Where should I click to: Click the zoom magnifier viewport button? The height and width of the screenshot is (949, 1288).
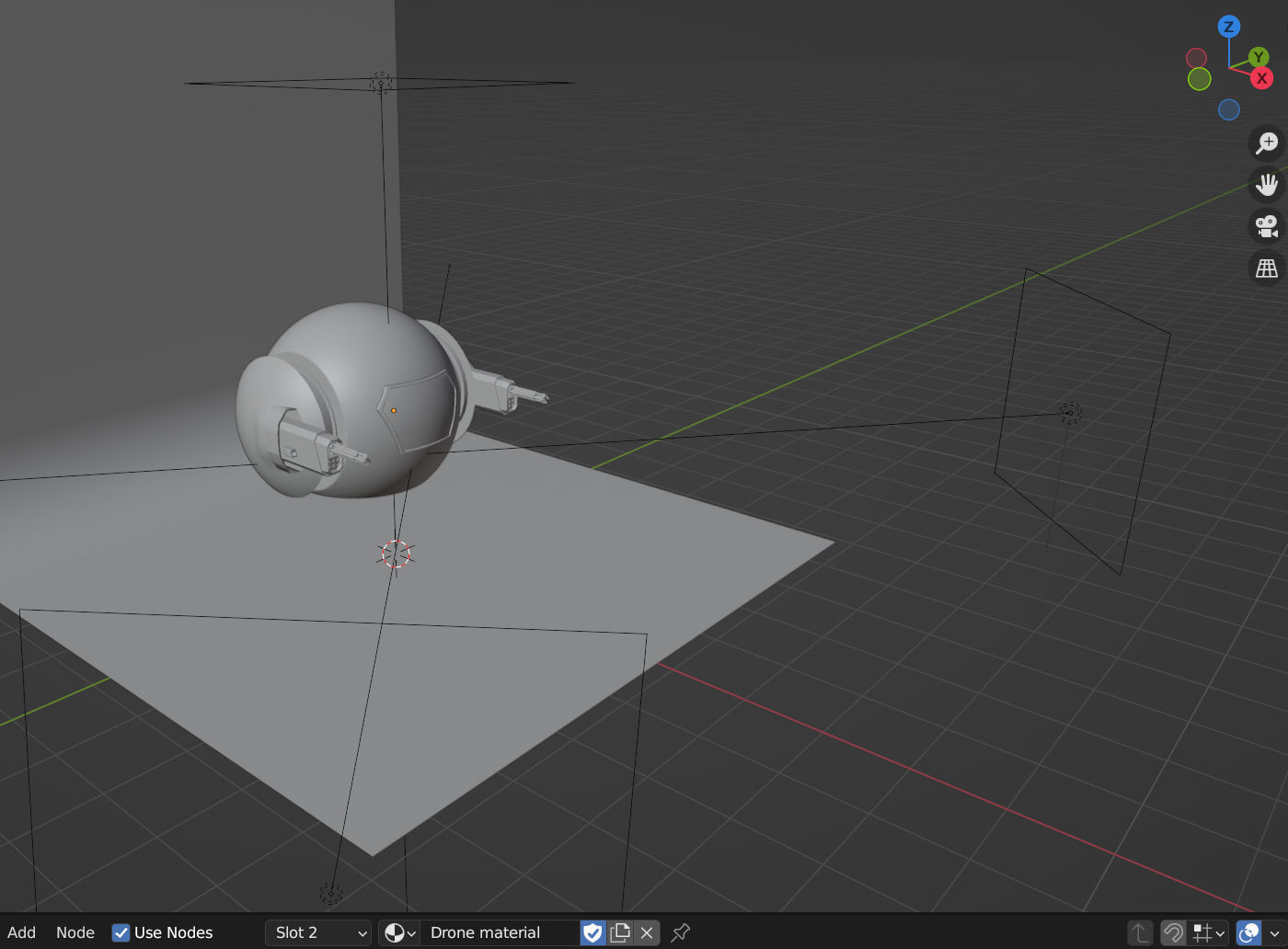[x=1267, y=143]
